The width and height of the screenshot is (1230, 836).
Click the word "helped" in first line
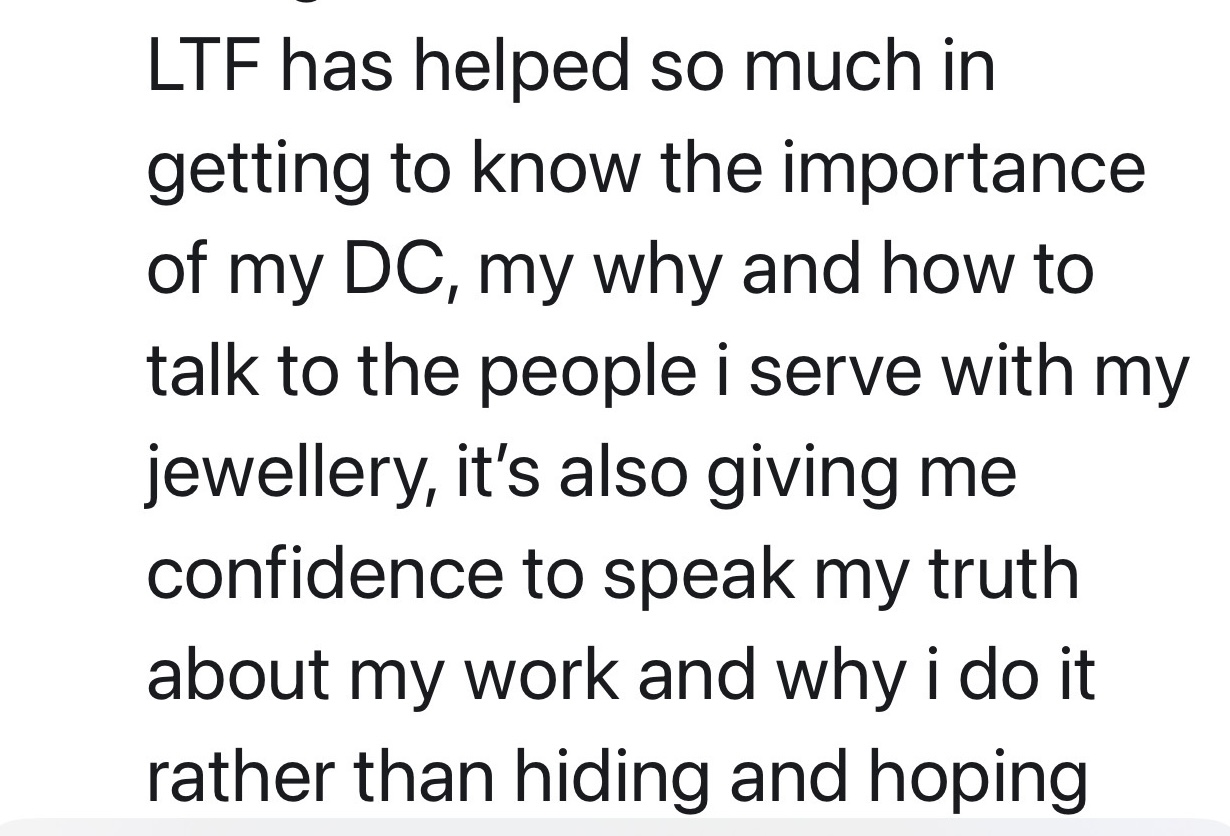(519, 67)
